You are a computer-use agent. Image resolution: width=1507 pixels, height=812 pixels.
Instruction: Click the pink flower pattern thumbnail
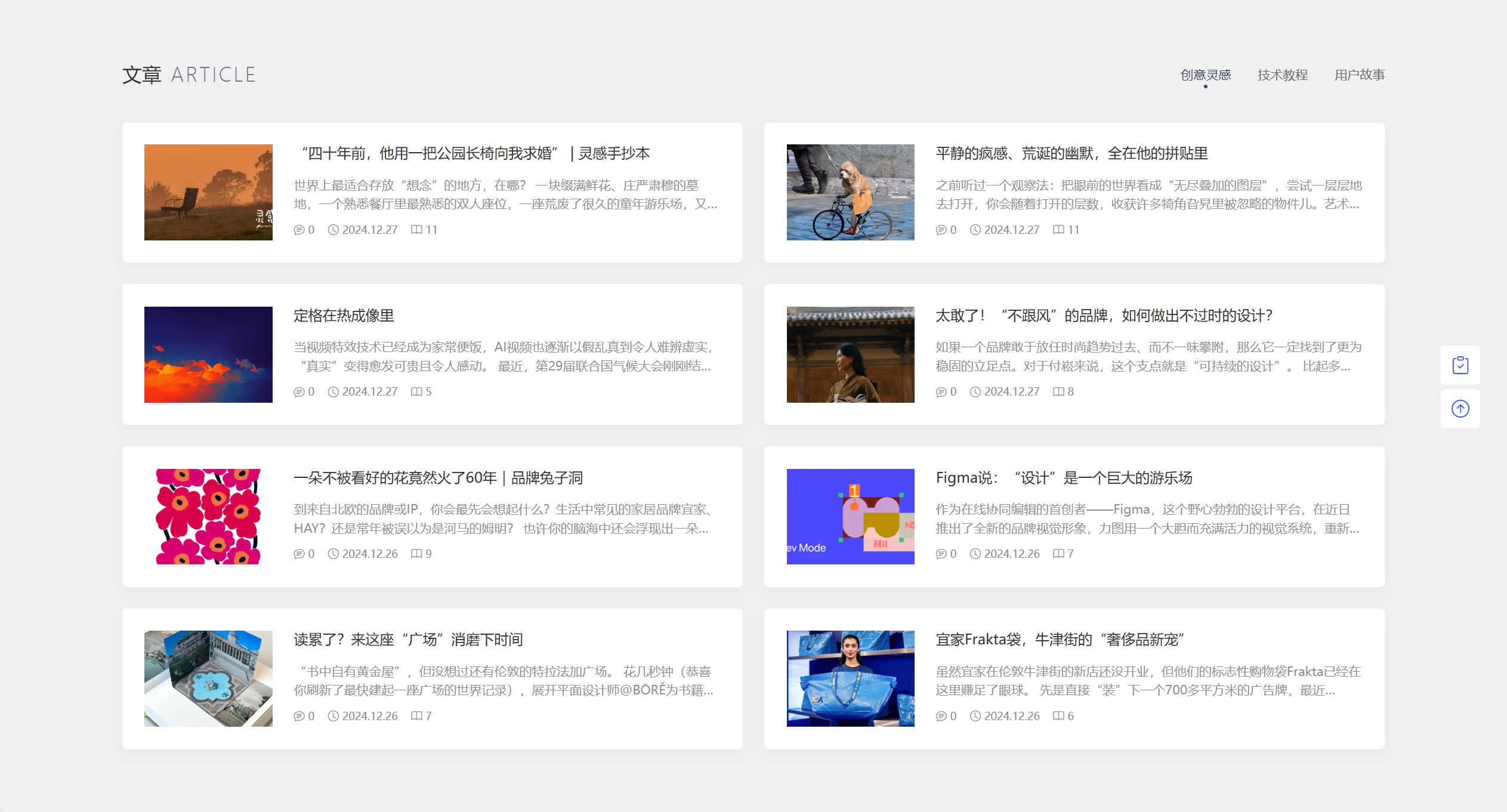click(208, 516)
